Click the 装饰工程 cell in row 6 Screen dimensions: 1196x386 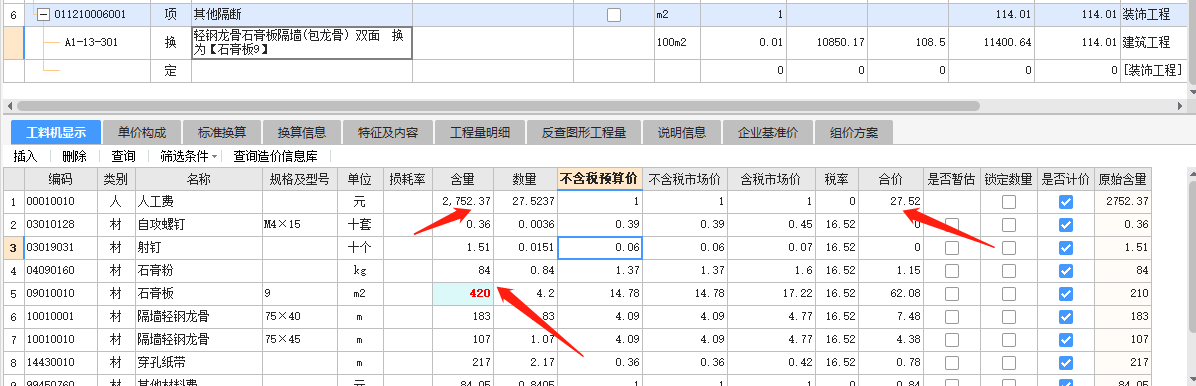tap(1153, 14)
